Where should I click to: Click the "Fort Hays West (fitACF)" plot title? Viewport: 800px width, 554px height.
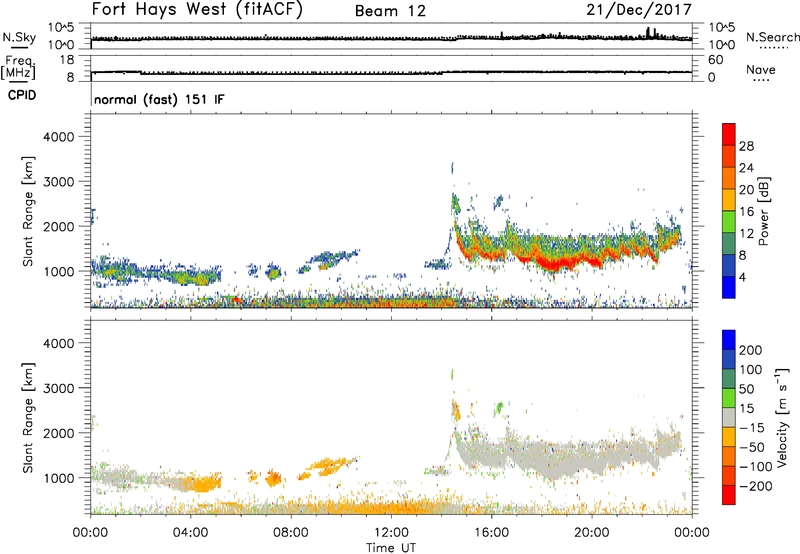pos(197,10)
